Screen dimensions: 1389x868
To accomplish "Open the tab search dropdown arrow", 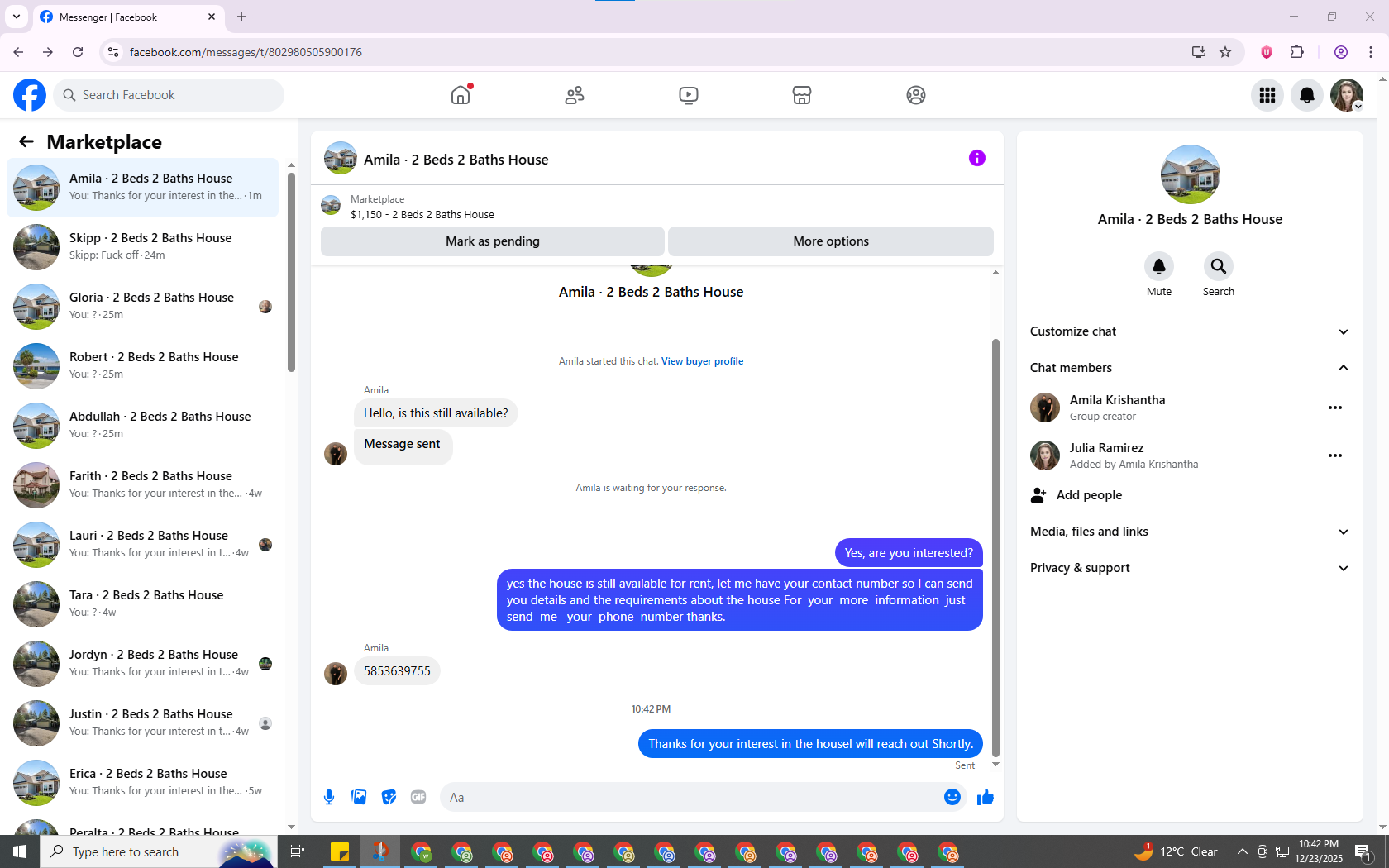I will pyautogui.click(x=17, y=17).
